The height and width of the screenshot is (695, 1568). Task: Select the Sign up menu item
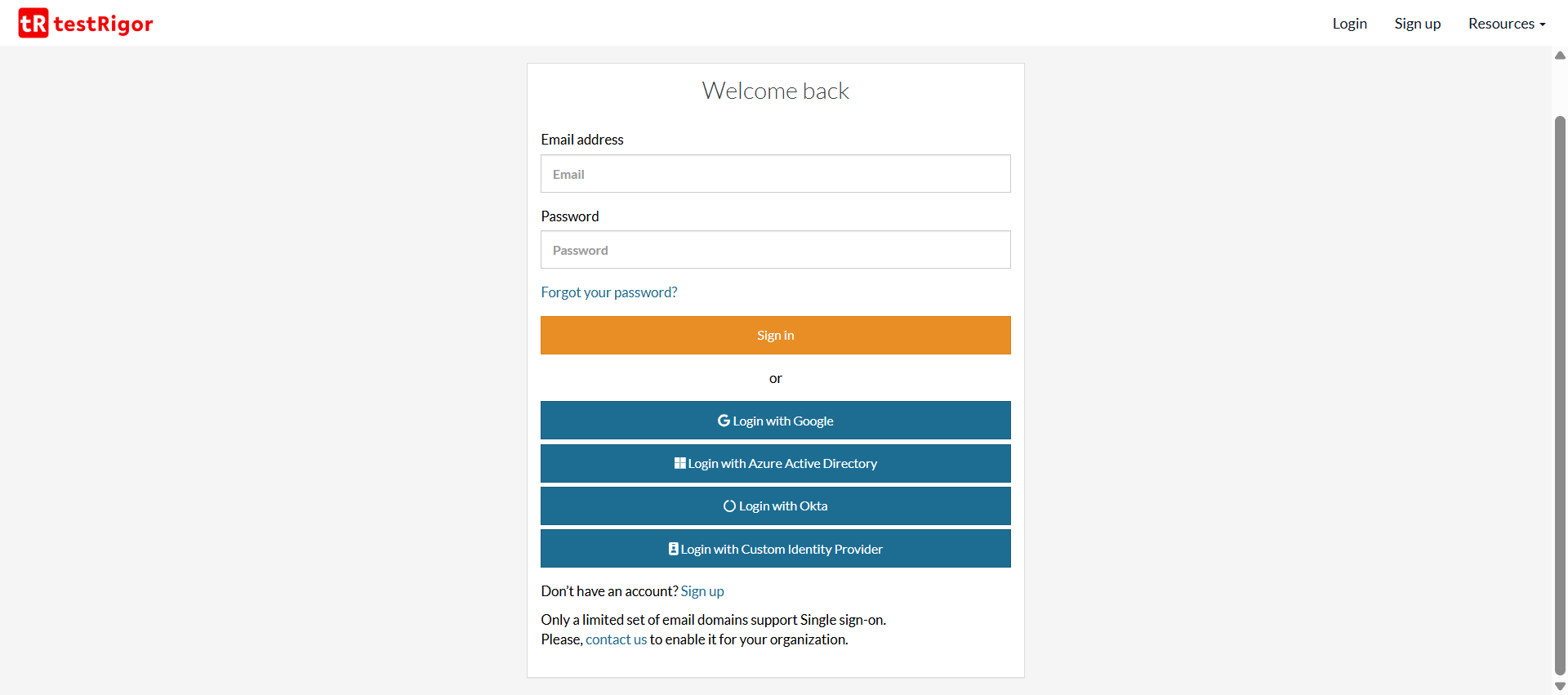[1417, 24]
